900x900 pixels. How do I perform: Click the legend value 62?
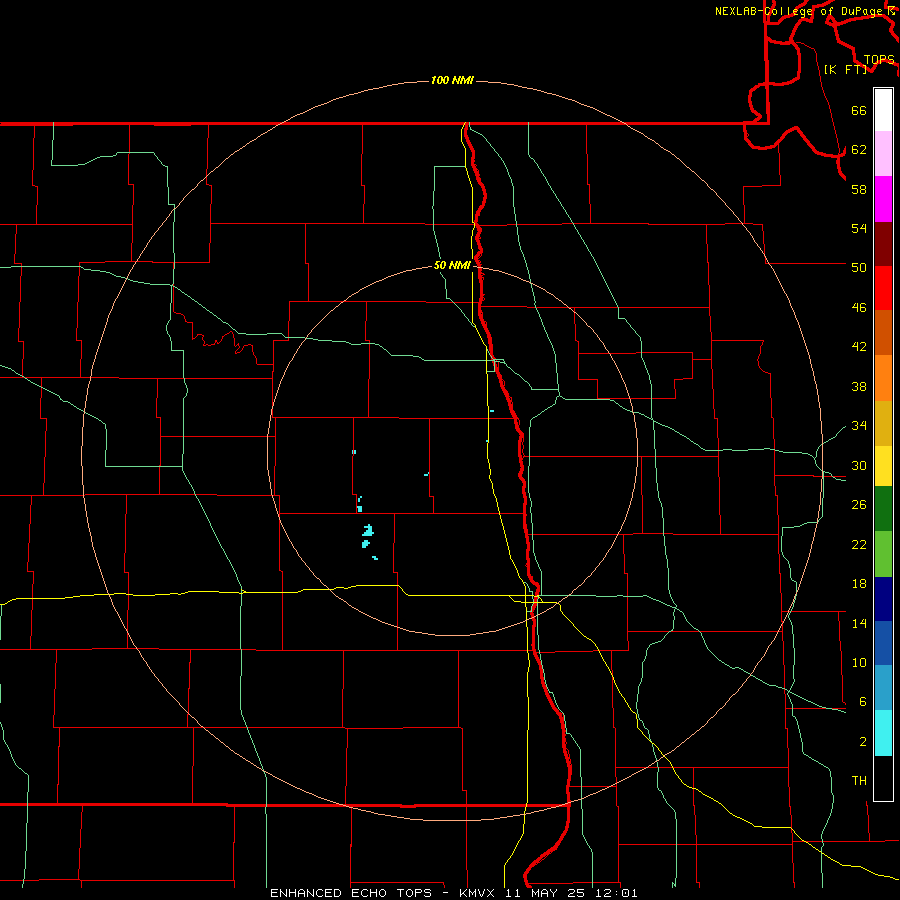click(x=859, y=150)
